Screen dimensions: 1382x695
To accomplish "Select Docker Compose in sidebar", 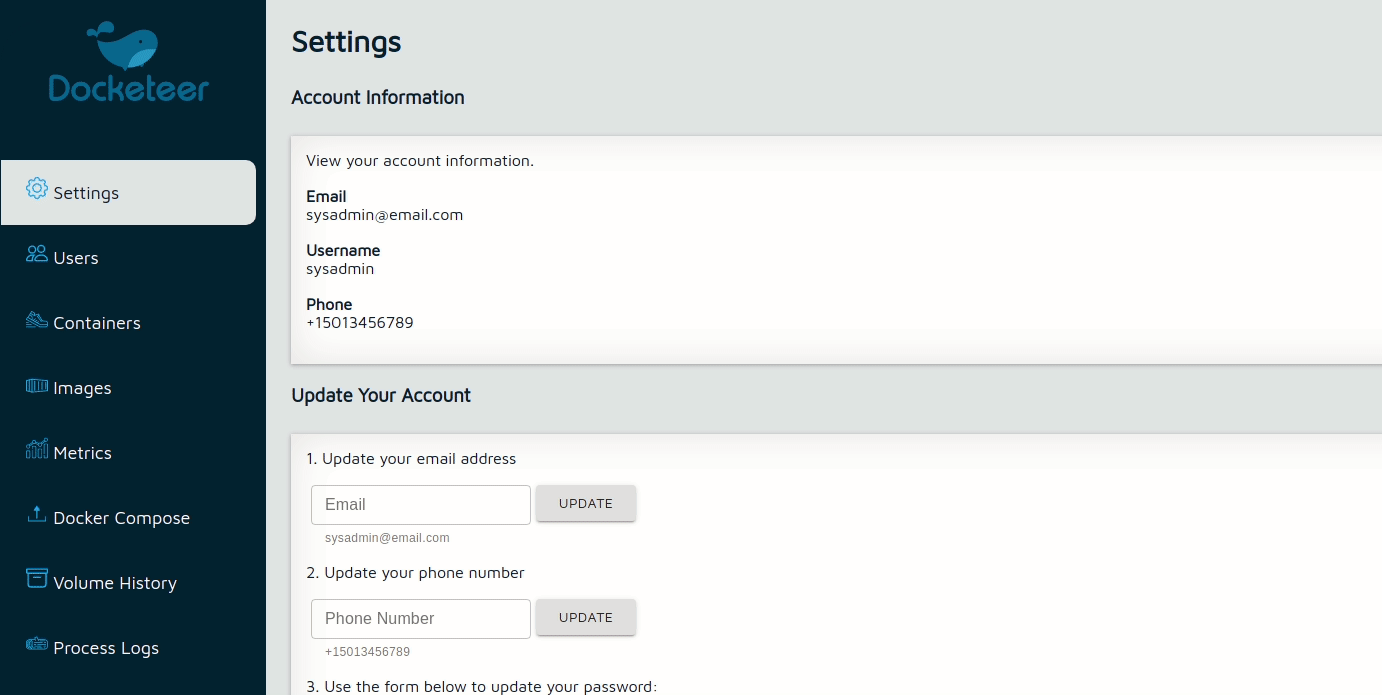I will click(x=128, y=518).
